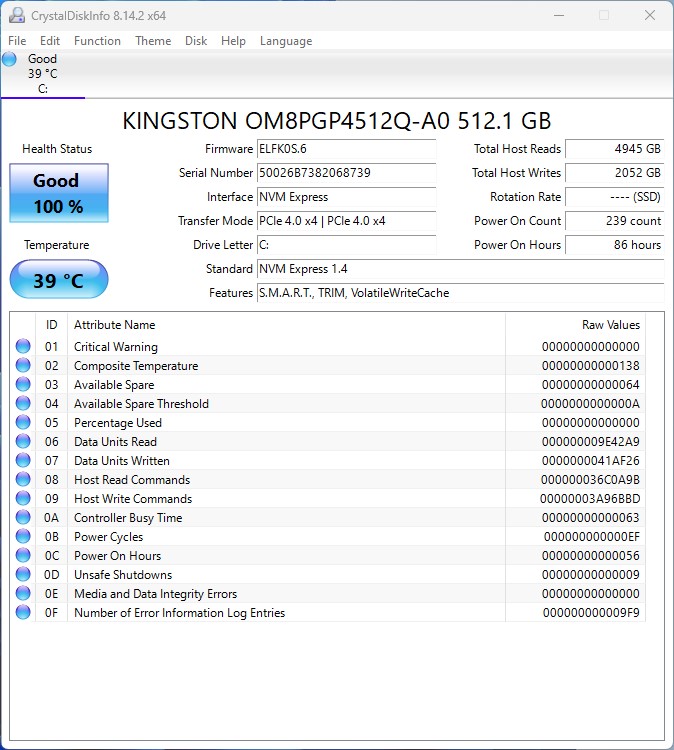
Task: Click the Attribute Name column header
Action: coord(286,325)
